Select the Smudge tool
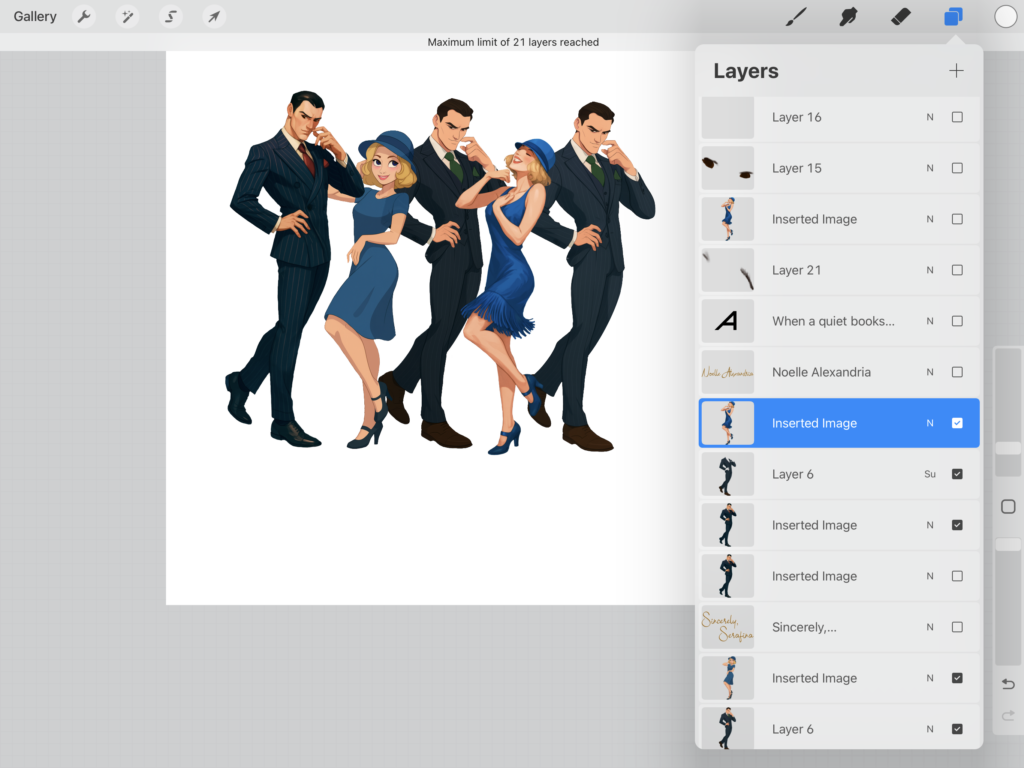Viewport: 1024px width, 768px height. tap(848, 17)
